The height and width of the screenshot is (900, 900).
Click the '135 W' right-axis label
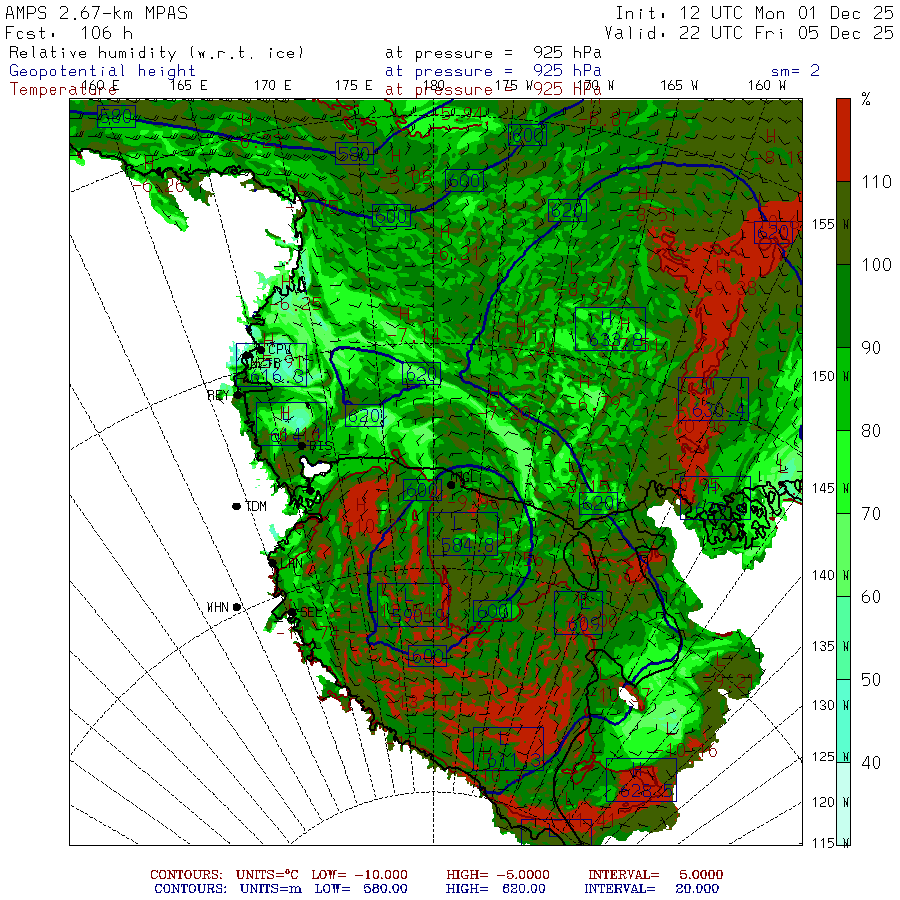(831, 646)
